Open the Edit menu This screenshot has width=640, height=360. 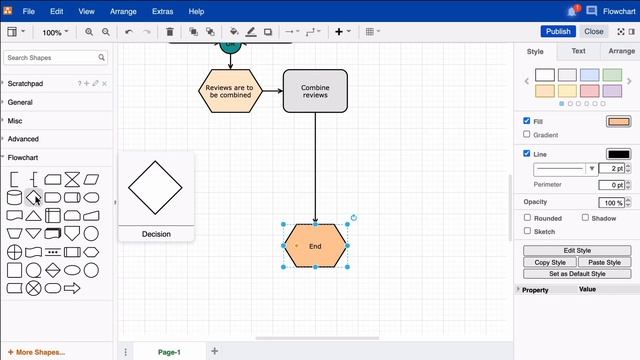click(x=56, y=11)
